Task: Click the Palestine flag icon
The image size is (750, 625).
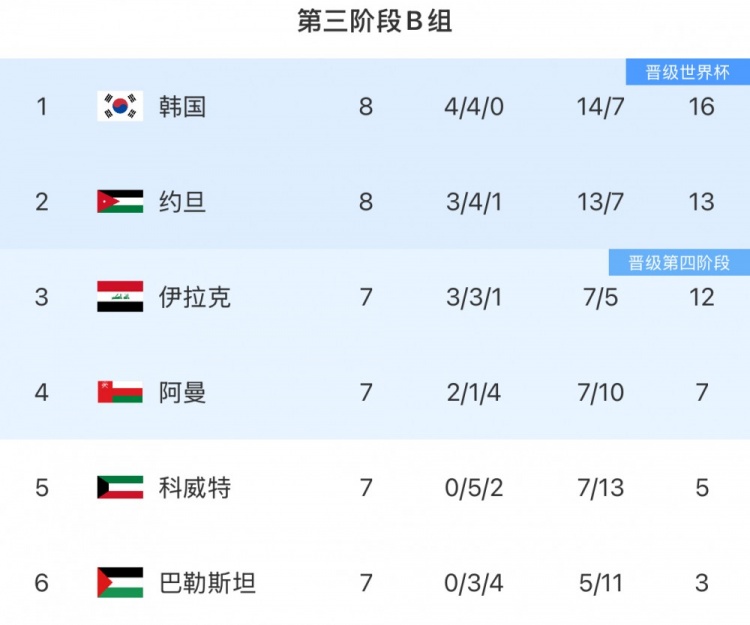Action: point(120,582)
